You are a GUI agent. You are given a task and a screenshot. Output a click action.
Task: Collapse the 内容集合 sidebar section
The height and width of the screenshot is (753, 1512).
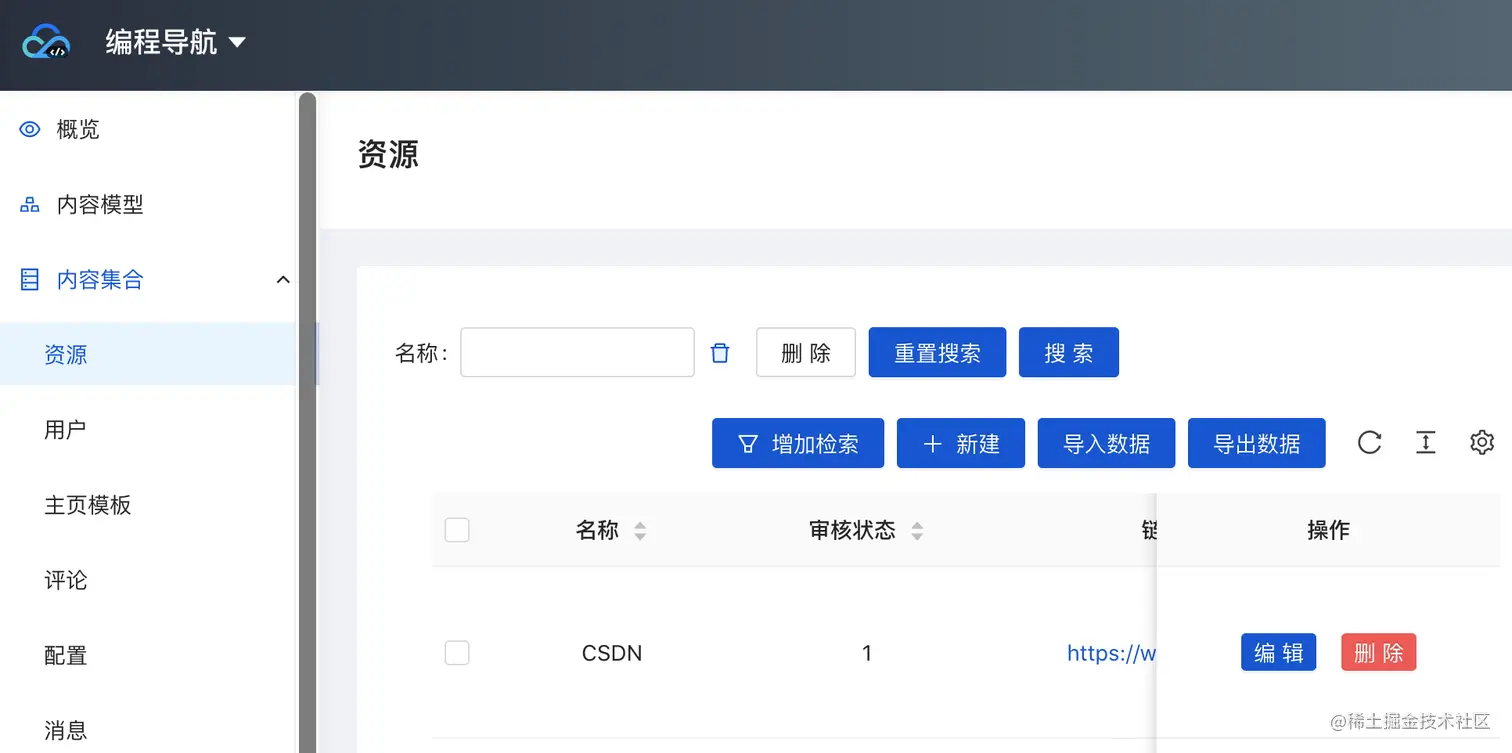tap(282, 280)
